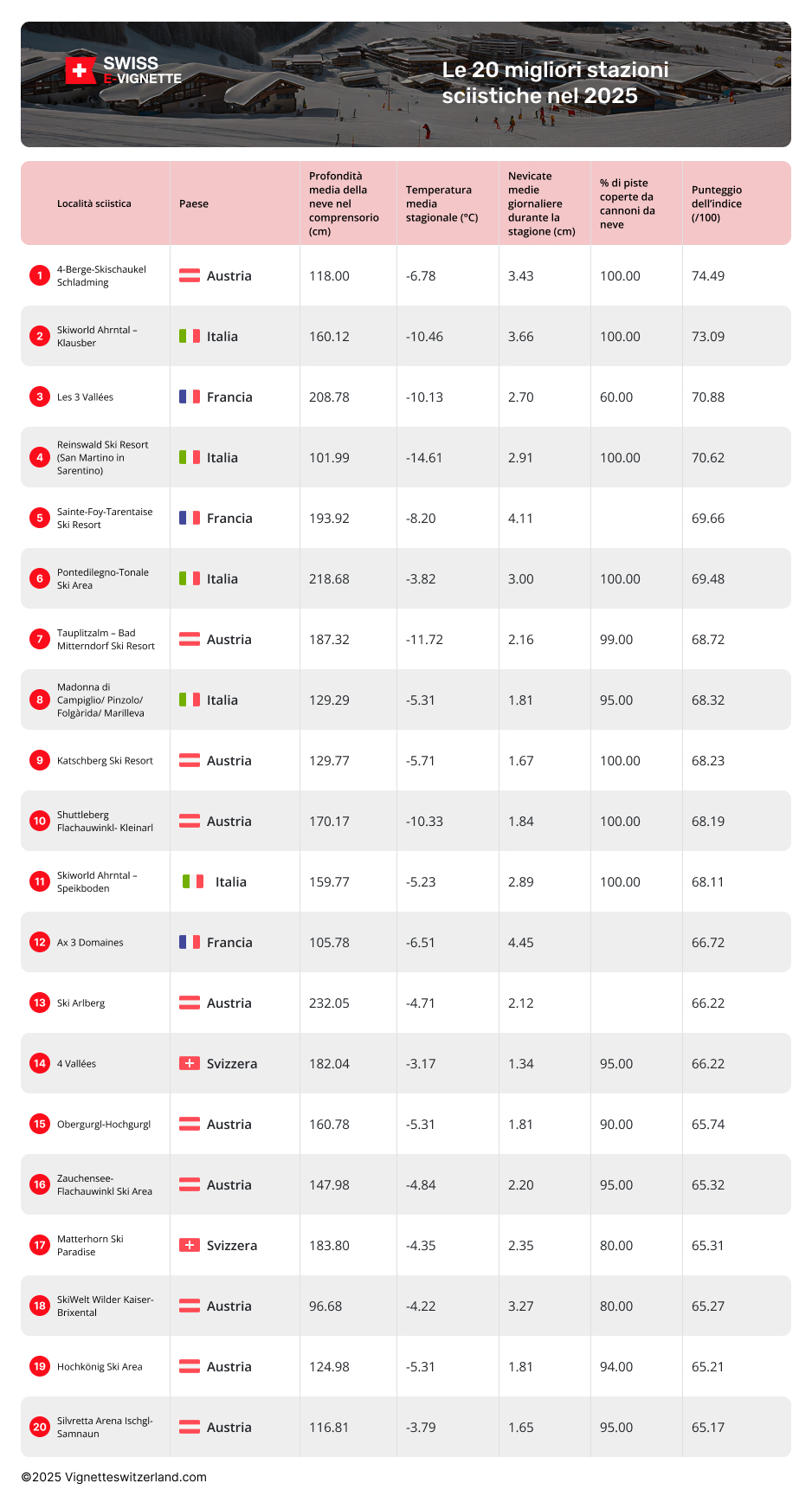
Task: Click the rank 6 circle badge
Action: point(40,578)
